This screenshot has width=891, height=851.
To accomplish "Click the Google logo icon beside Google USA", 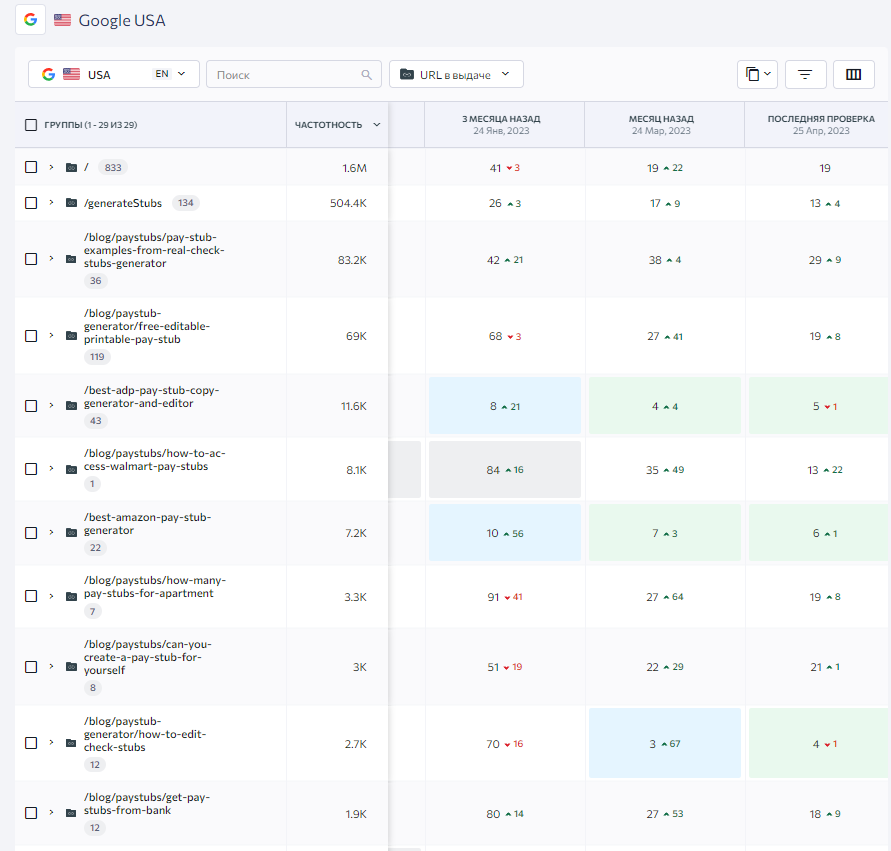I will point(31,20).
